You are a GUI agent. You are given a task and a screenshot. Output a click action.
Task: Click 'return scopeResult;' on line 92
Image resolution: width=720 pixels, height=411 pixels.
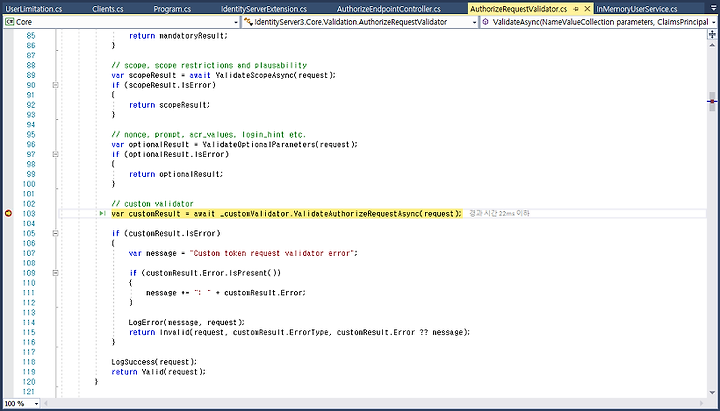coord(169,105)
